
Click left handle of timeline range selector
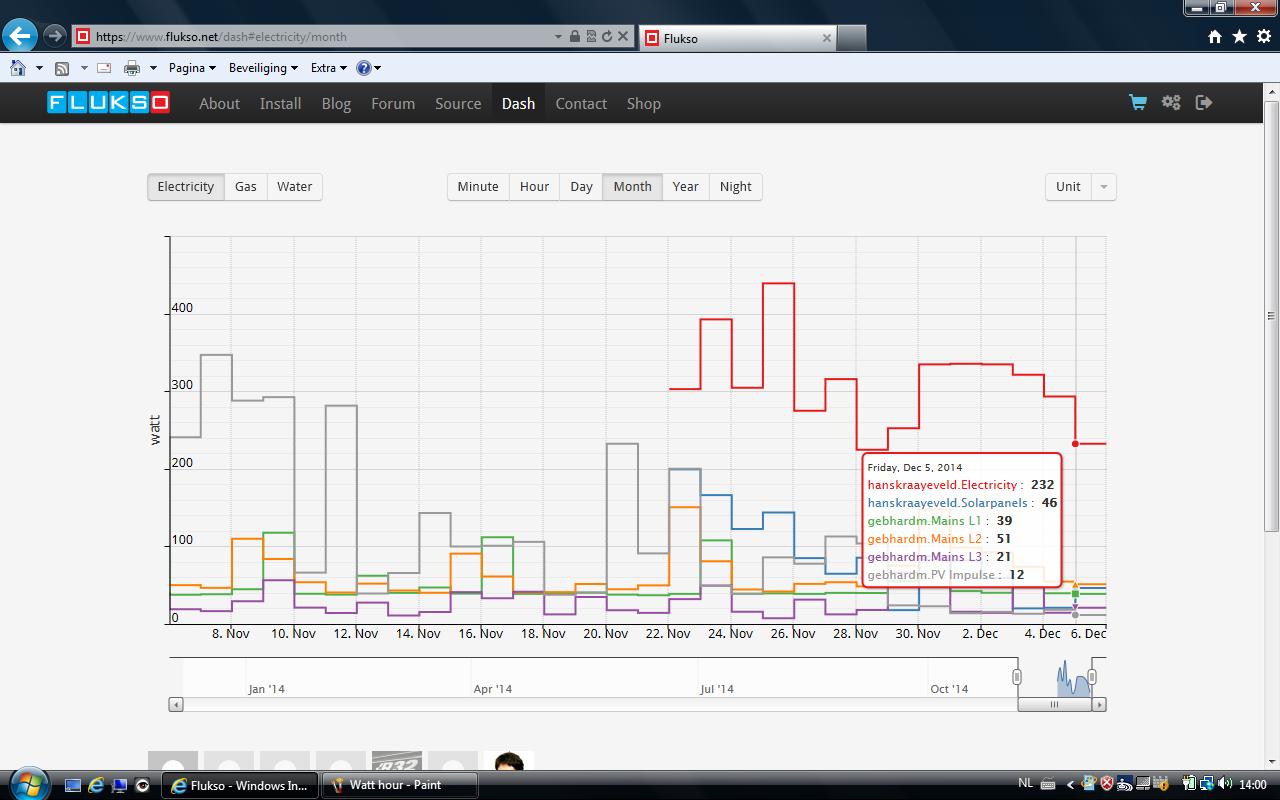pyautogui.click(x=1017, y=677)
